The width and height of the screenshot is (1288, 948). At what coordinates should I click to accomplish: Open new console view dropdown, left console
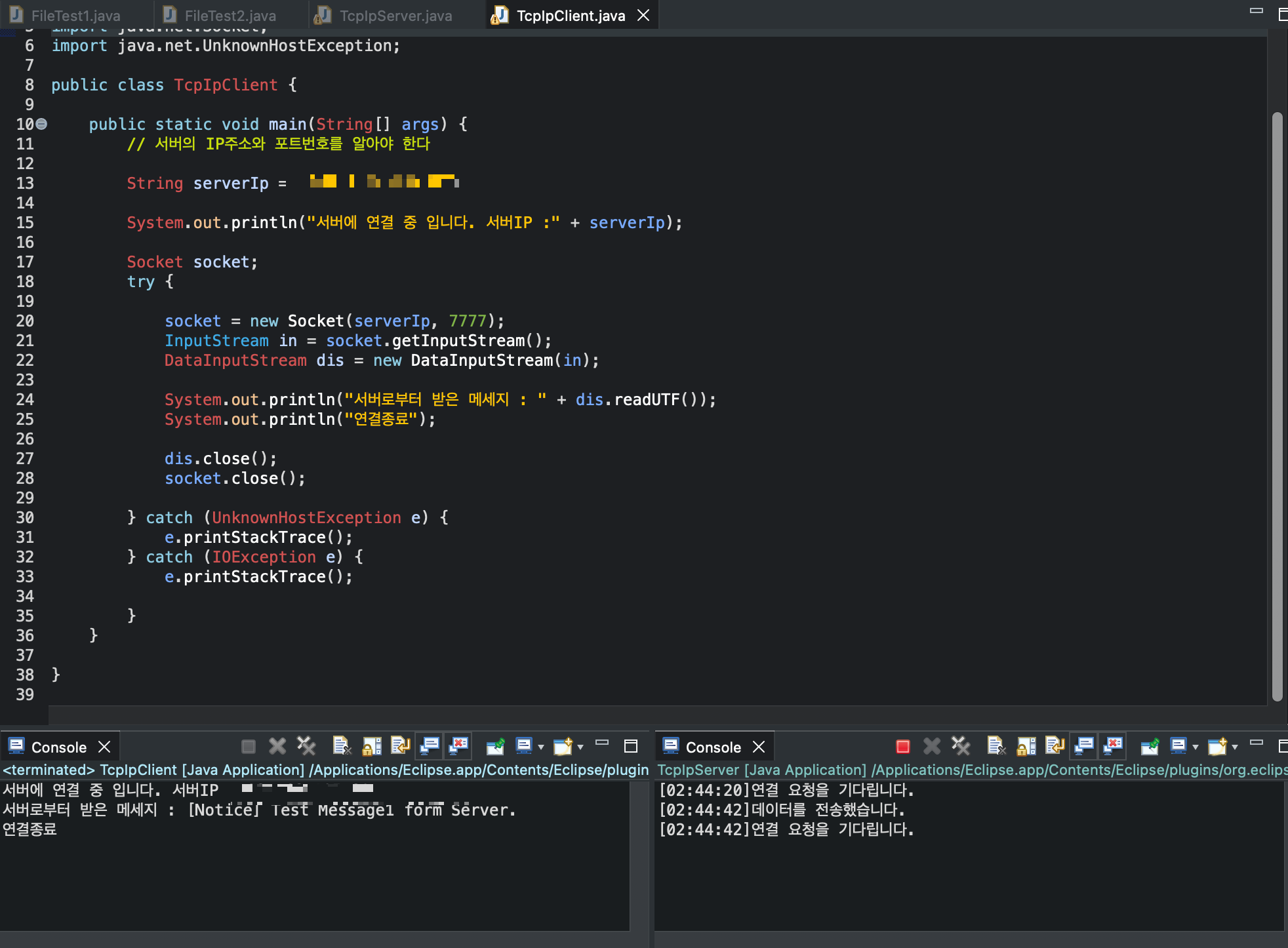[x=580, y=747]
